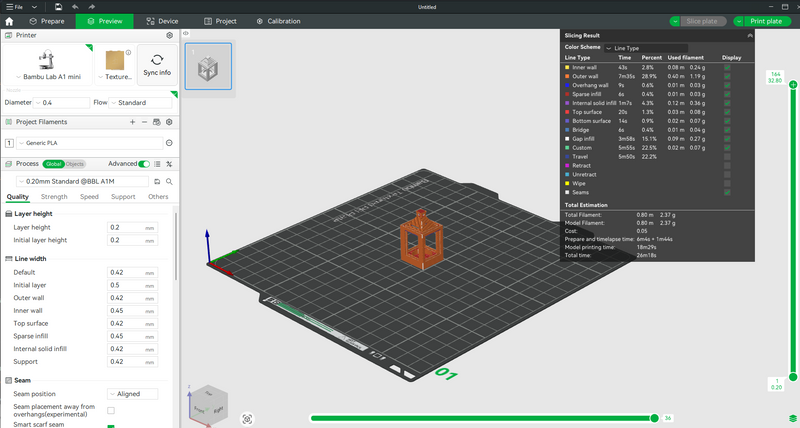Redo the last action
This screenshot has height=428, width=800.
click(x=92, y=7)
